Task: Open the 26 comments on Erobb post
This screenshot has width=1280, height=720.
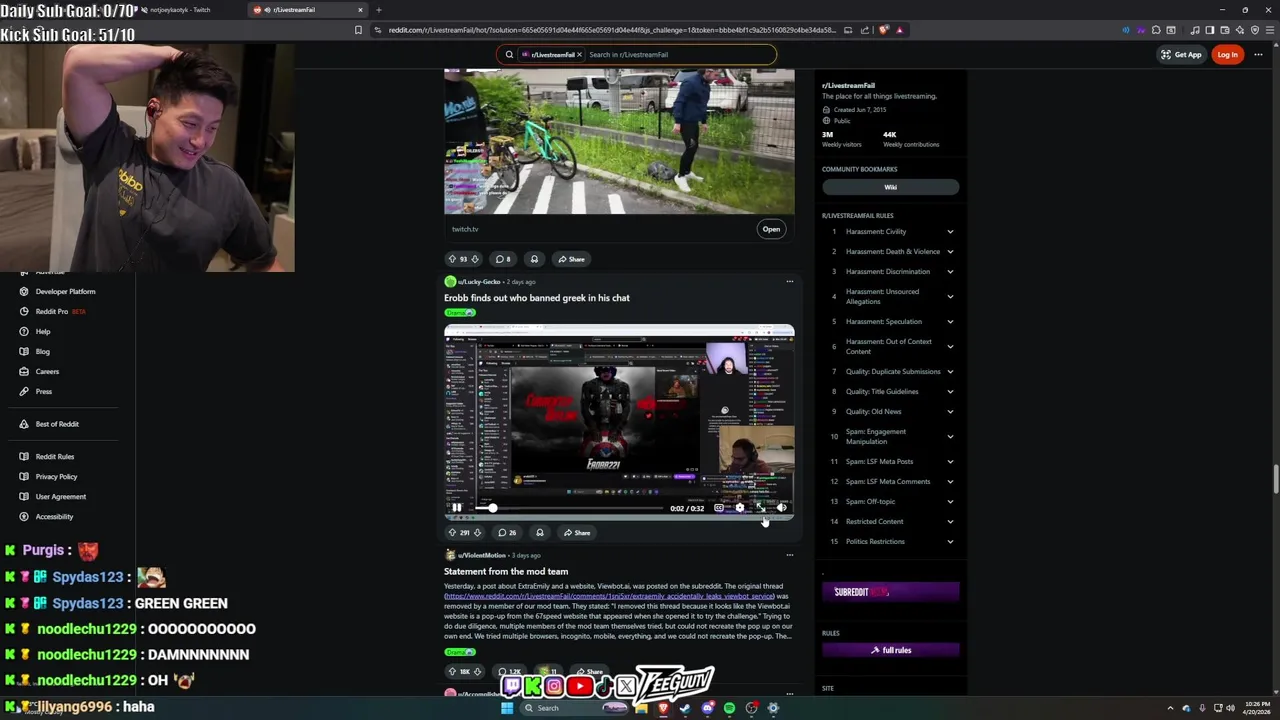Action: click(x=507, y=533)
